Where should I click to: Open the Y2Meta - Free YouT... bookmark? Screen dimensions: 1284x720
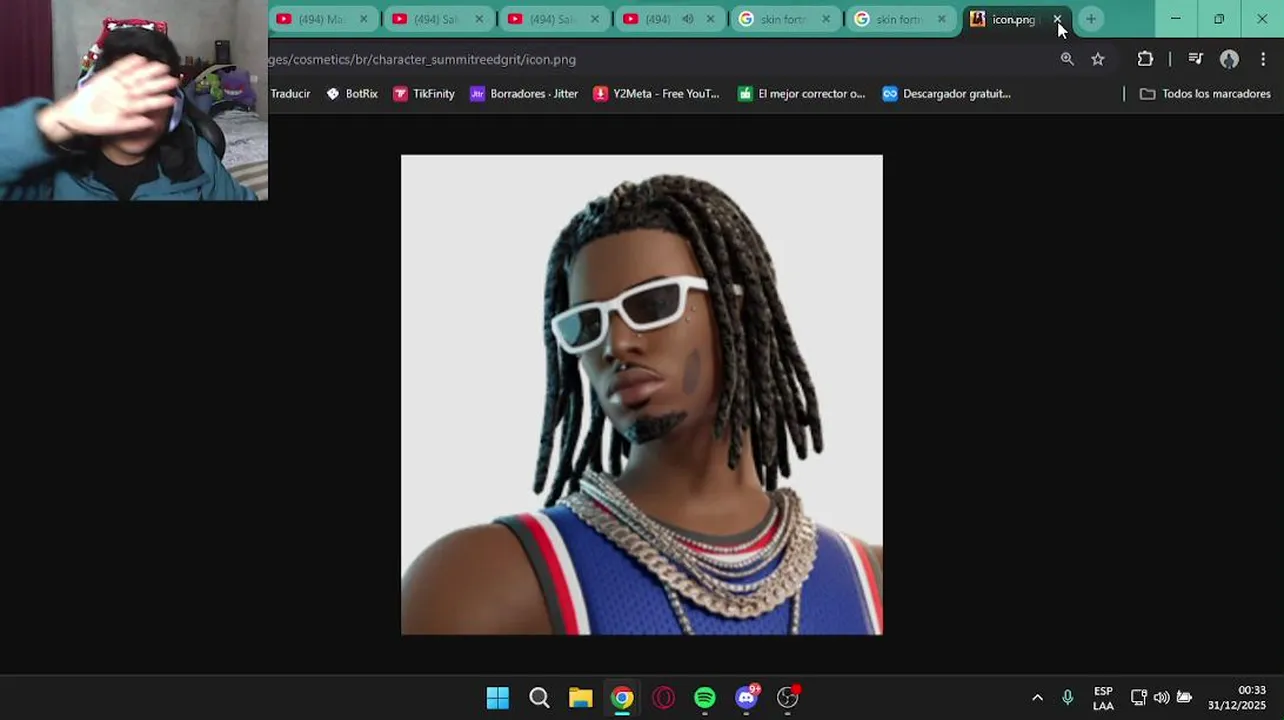pyautogui.click(x=656, y=94)
